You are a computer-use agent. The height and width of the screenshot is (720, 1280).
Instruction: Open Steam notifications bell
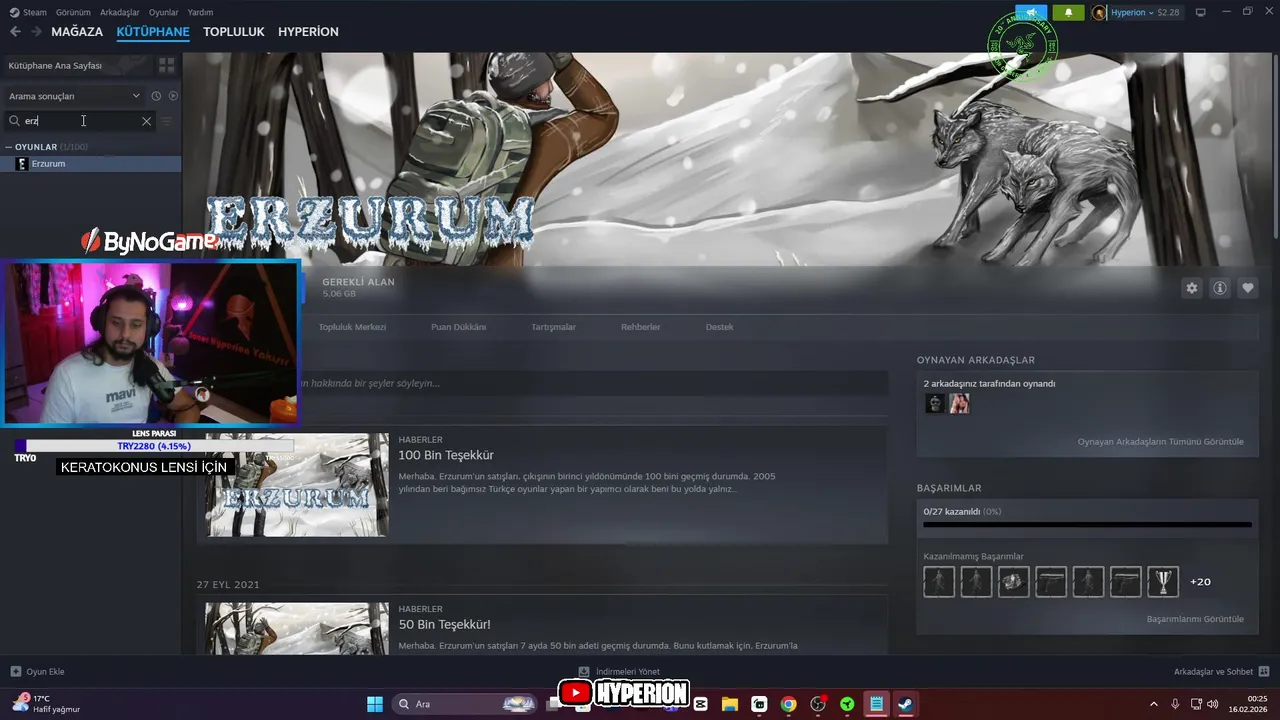point(1069,12)
